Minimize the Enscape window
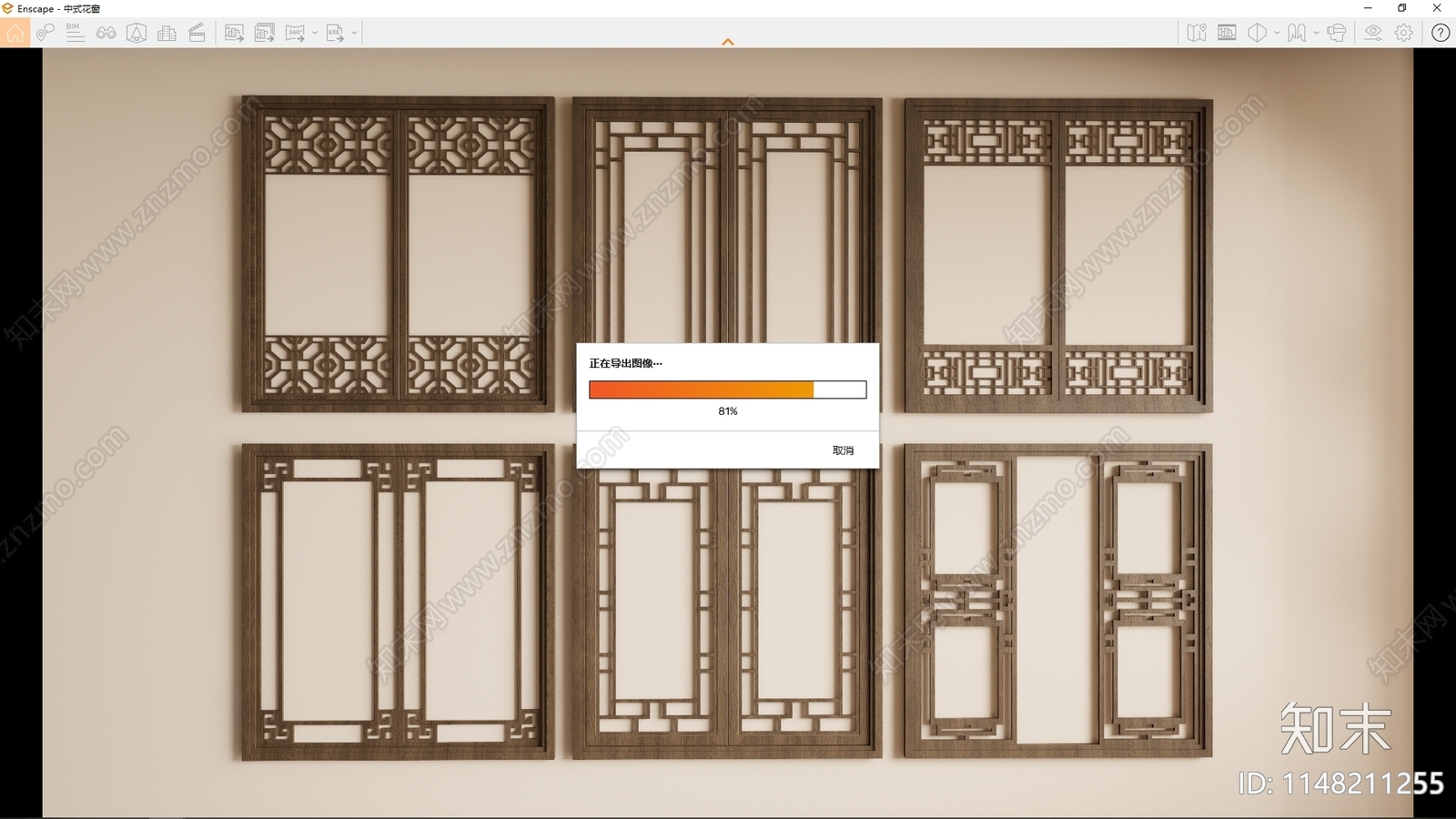Screen dimensions: 1456x819 tap(1368, 8)
